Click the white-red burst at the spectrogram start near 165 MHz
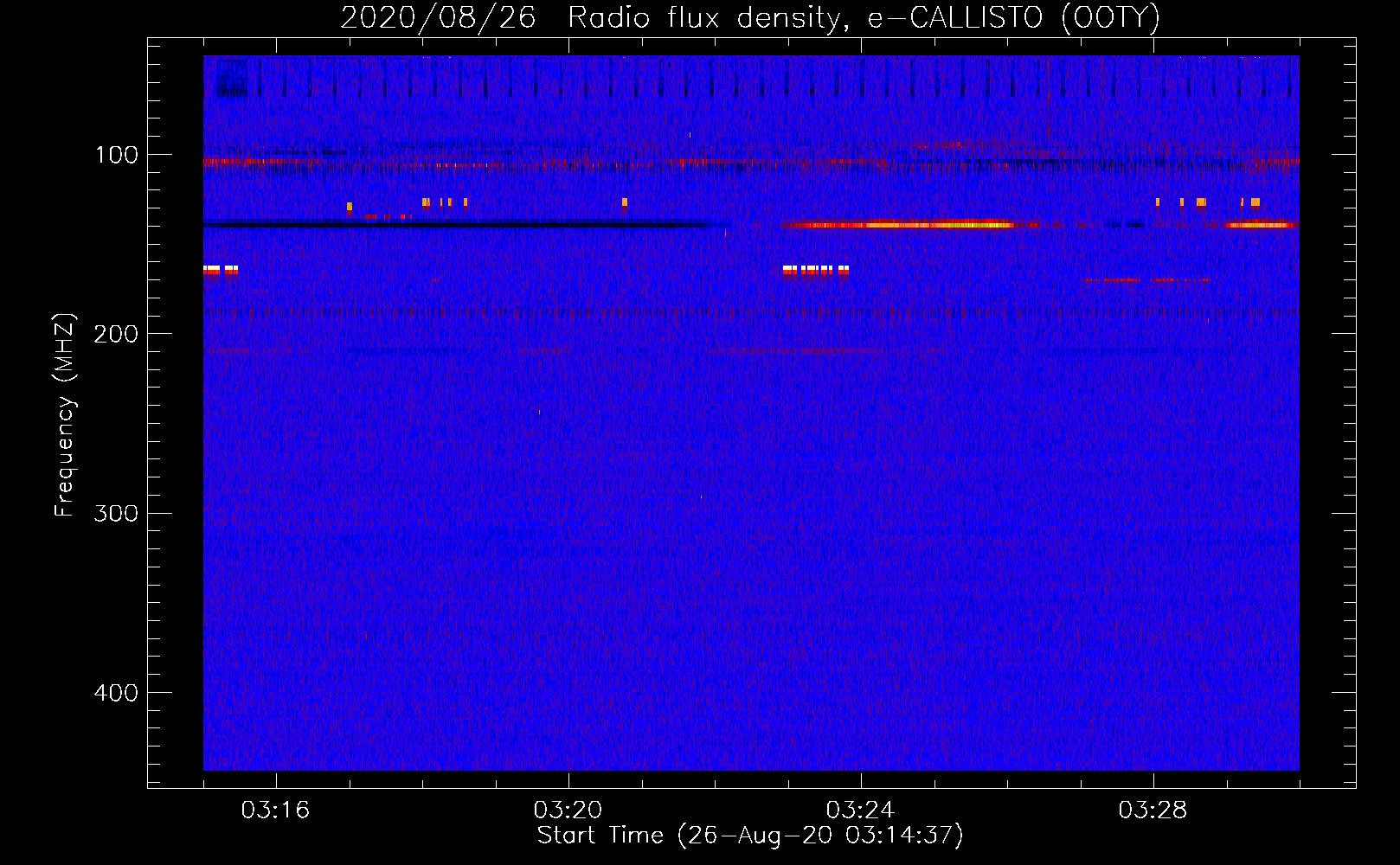 [x=221, y=270]
